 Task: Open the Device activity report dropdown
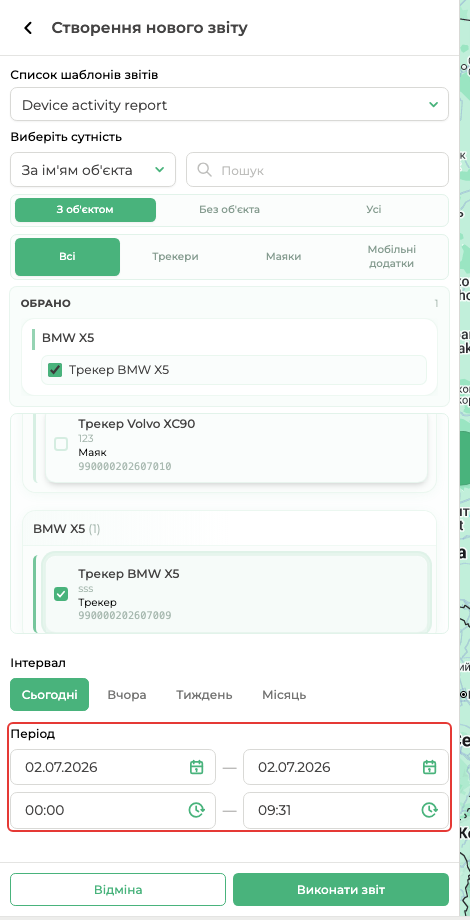tap(229, 105)
